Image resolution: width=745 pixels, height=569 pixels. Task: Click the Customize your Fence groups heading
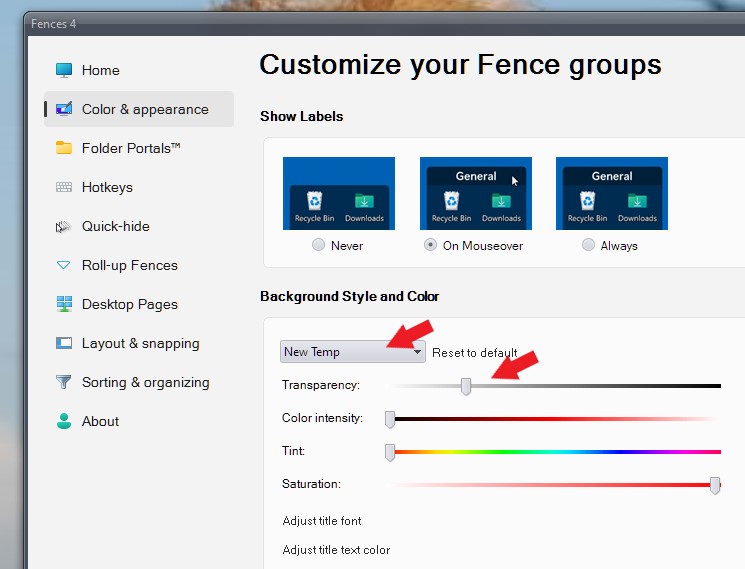click(x=460, y=65)
